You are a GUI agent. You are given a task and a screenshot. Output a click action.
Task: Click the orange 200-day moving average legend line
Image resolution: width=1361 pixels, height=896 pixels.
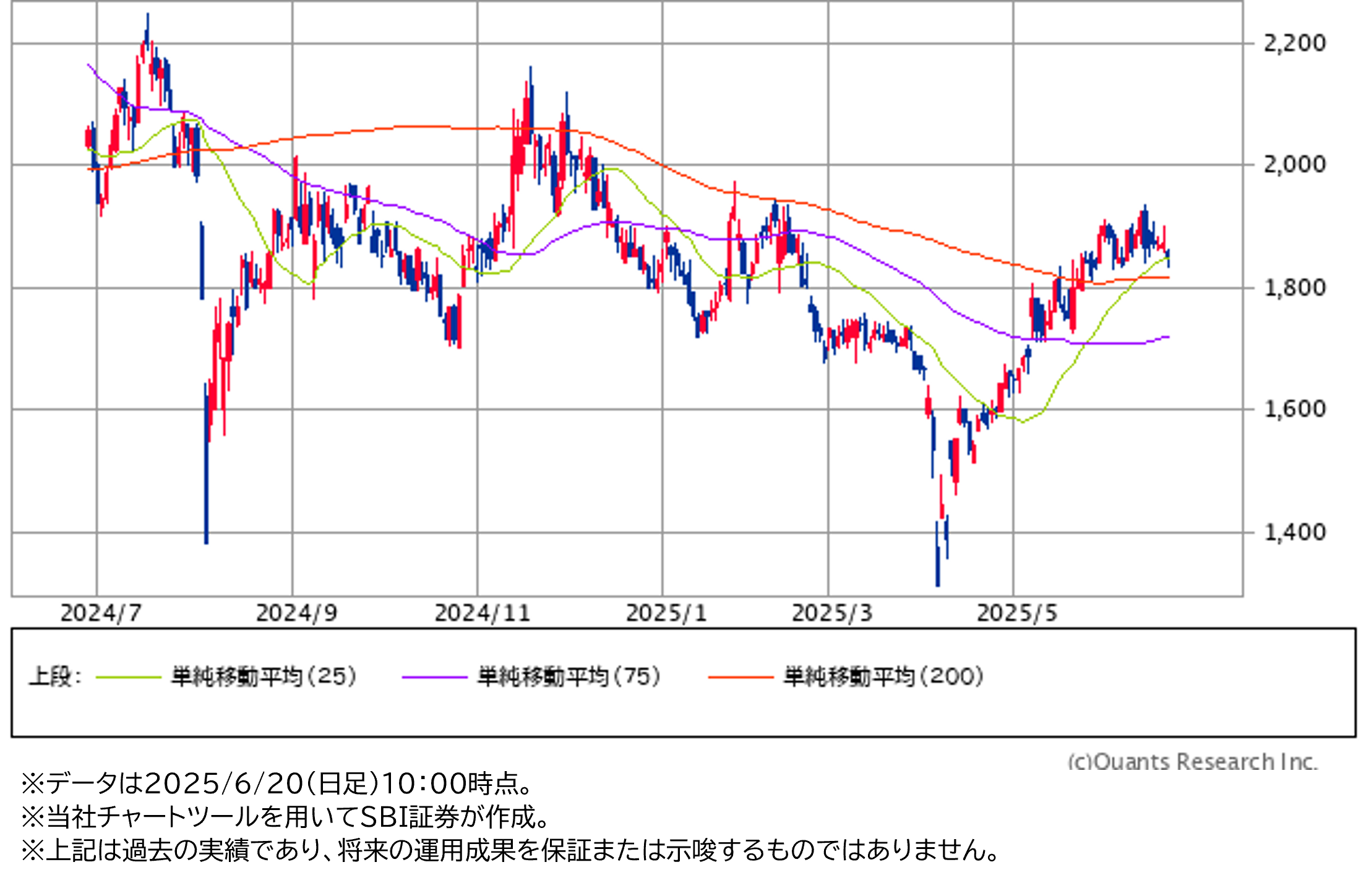741,677
